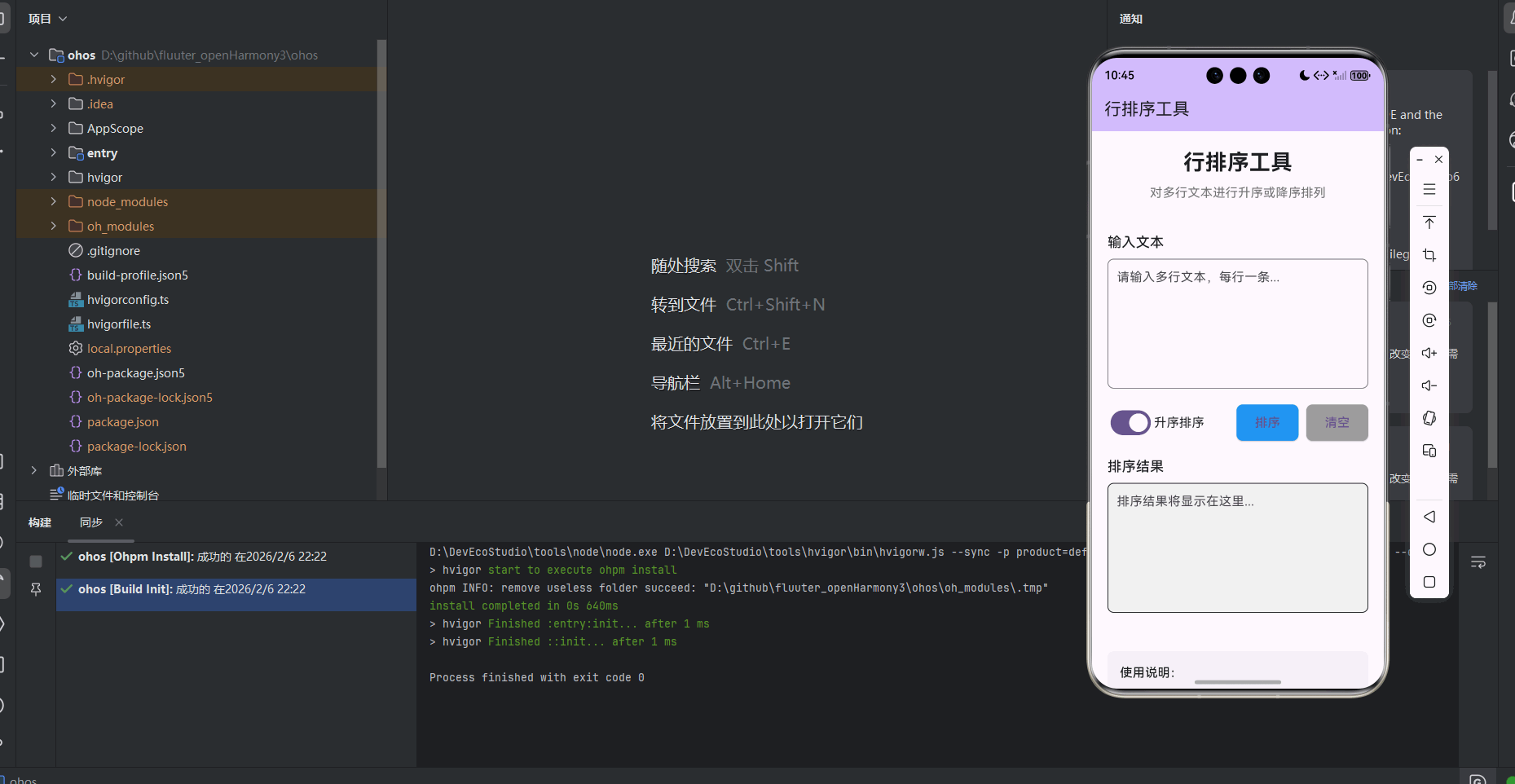Tap the emulator recent apps square button
The height and width of the screenshot is (784, 1515).
pyautogui.click(x=1429, y=582)
